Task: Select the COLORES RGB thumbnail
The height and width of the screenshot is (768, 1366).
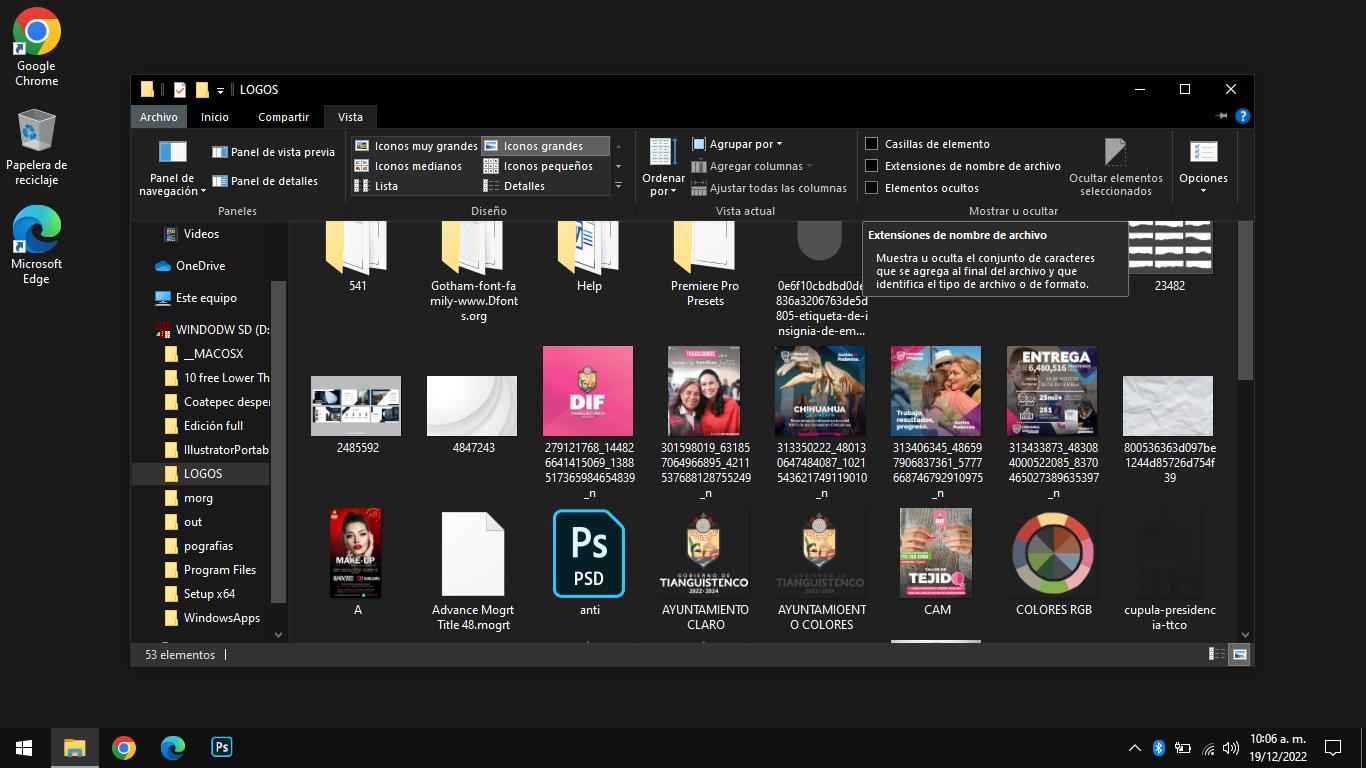Action: point(1053,554)
